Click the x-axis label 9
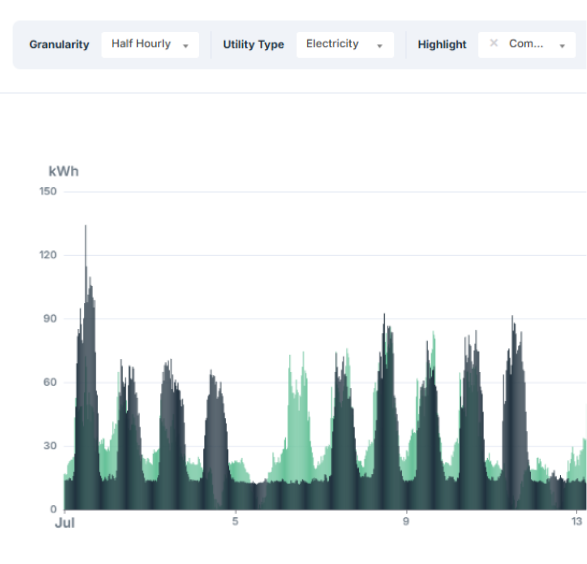587x564 pixels. pos(406,521)
